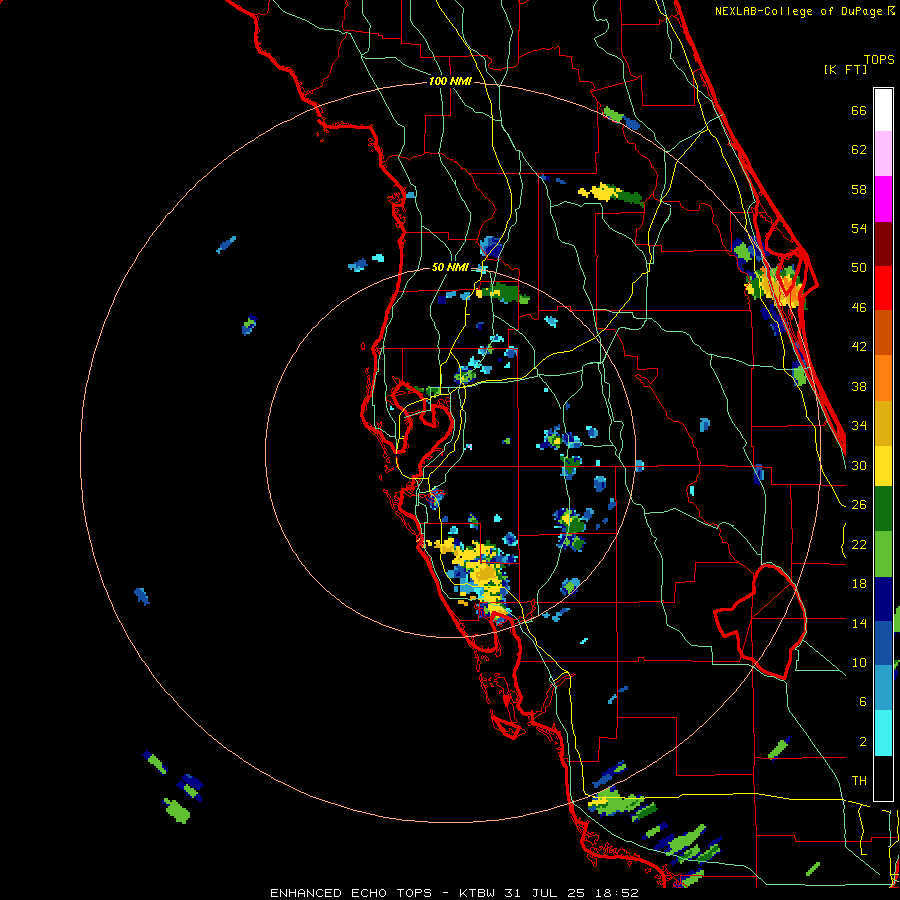Click the ENHANCED ECHO TOPS caption text
This screenshot has width=900, height=900.
[x=351, y=893]
